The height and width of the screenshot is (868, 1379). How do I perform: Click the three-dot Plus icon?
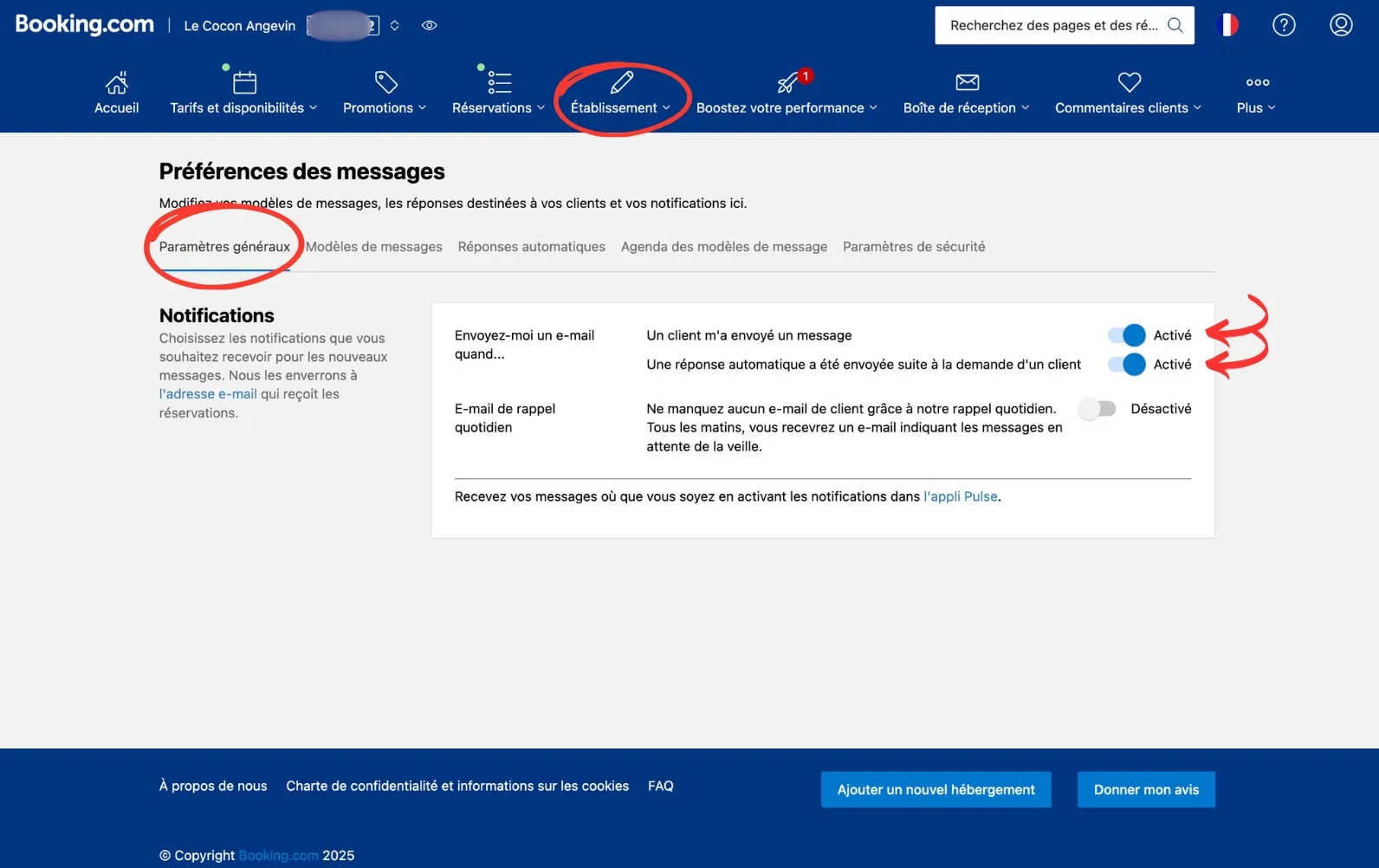coord(1258,82)
